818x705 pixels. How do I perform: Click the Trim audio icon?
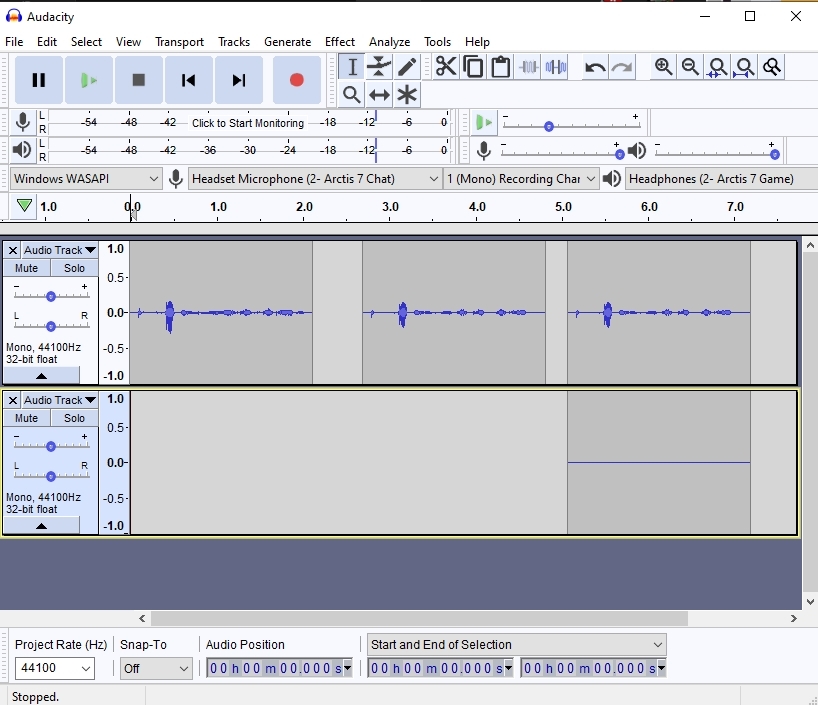[x=528, y=67]
